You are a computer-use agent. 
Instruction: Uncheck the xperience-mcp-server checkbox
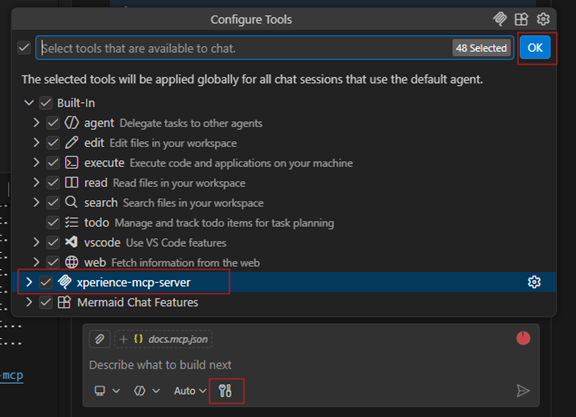point(46,282)
